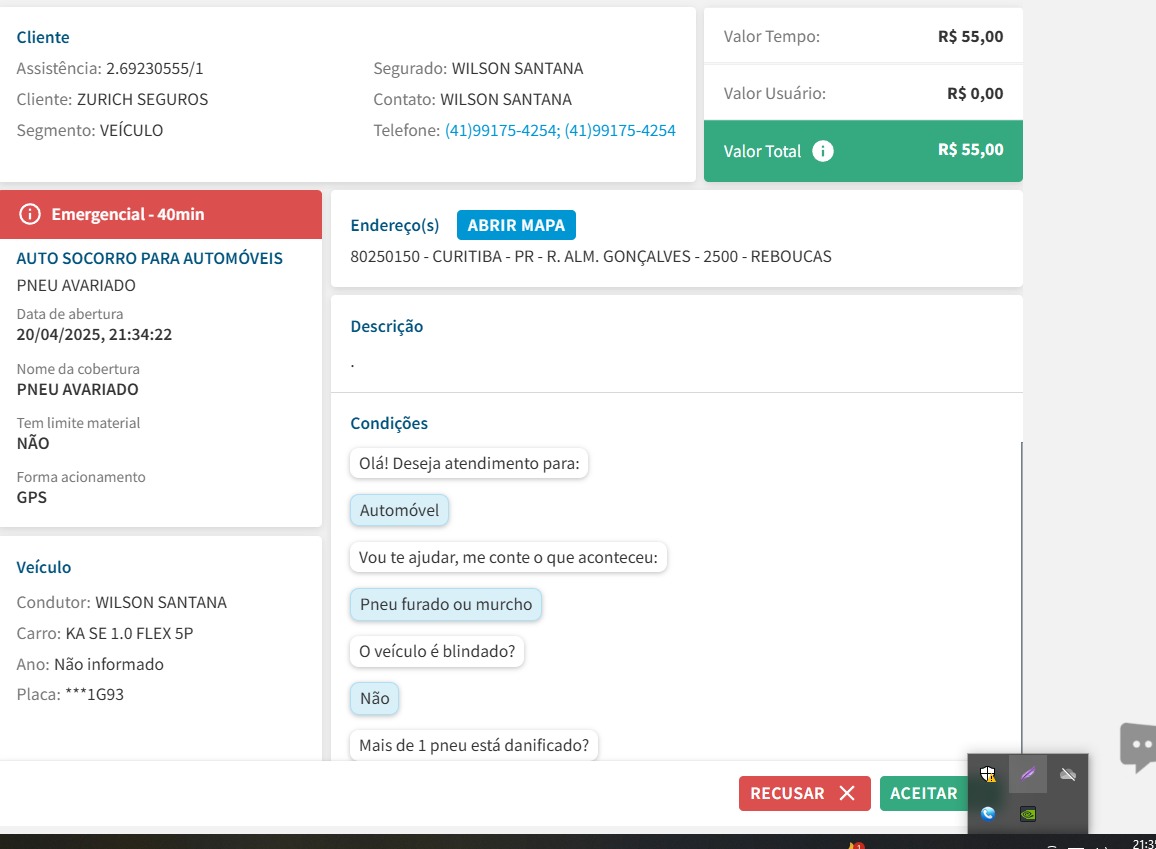
Task: Click the X icon on Recusar
Action: point(847,793)
